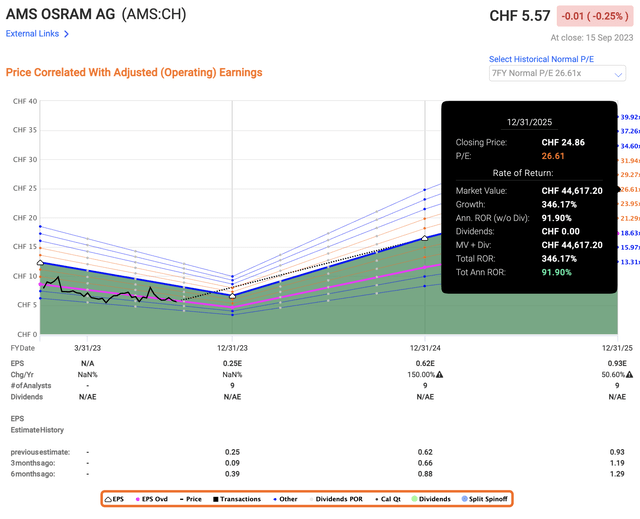Click the Tot Ann ROR 91.90% value in tooltip
Viewport: 640px width, 519px height.
pos(556,272)
